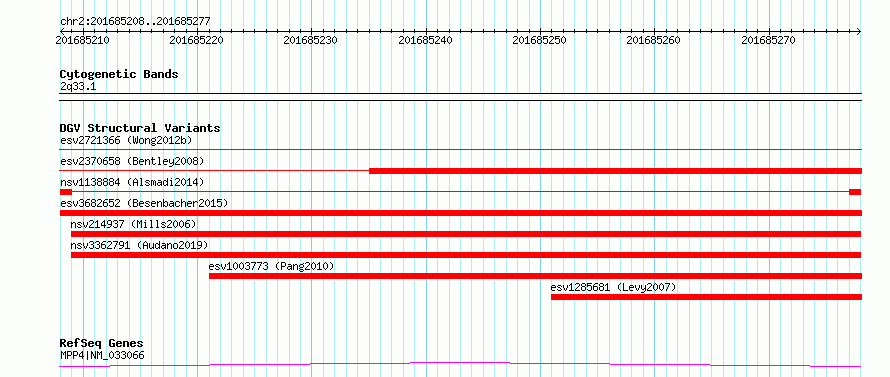
Task: Open esv3682652 (Besenbacher2015) variant details
Action: [144, 203]
